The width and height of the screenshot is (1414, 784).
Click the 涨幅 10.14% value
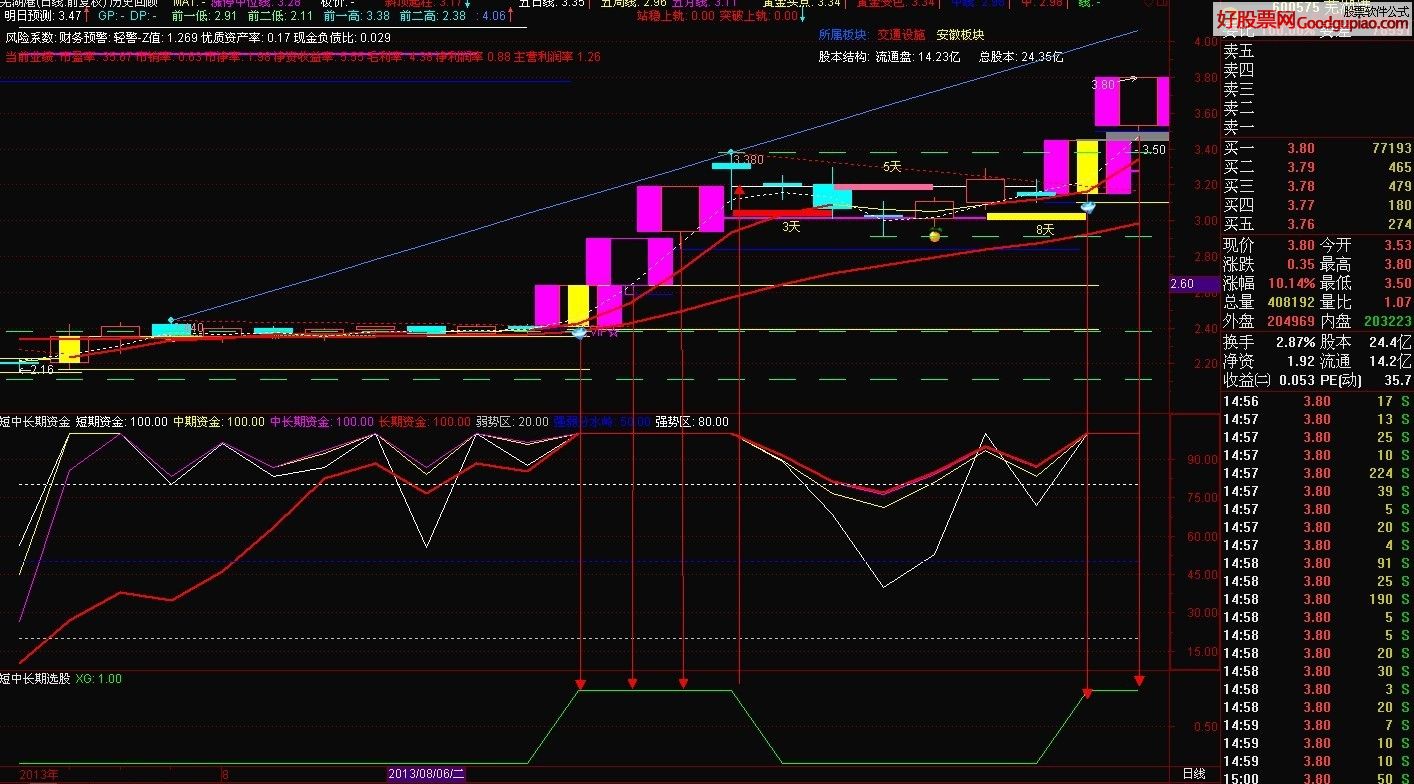point(1293,284)
